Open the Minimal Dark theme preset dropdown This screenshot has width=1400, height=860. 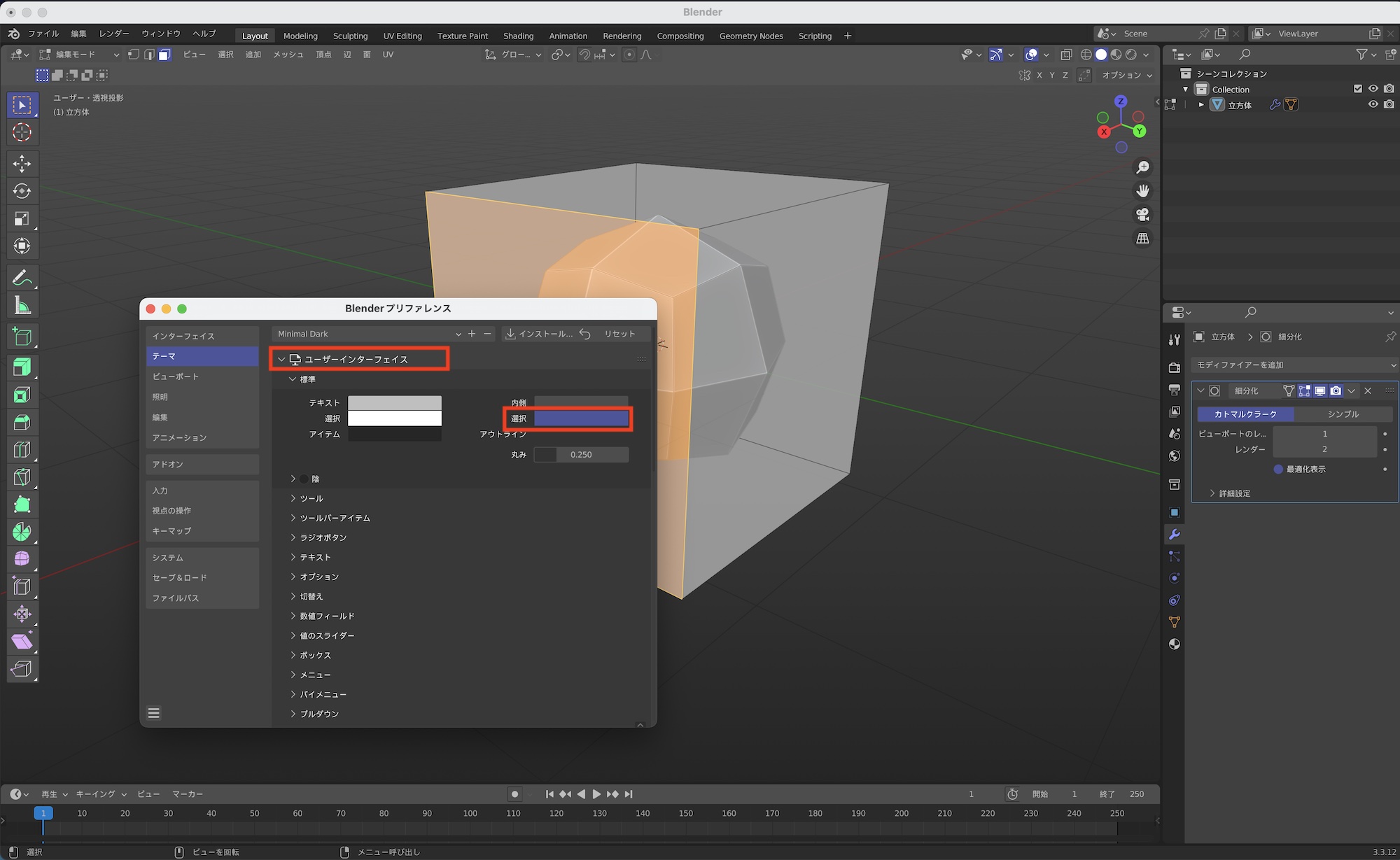[368, 334]
